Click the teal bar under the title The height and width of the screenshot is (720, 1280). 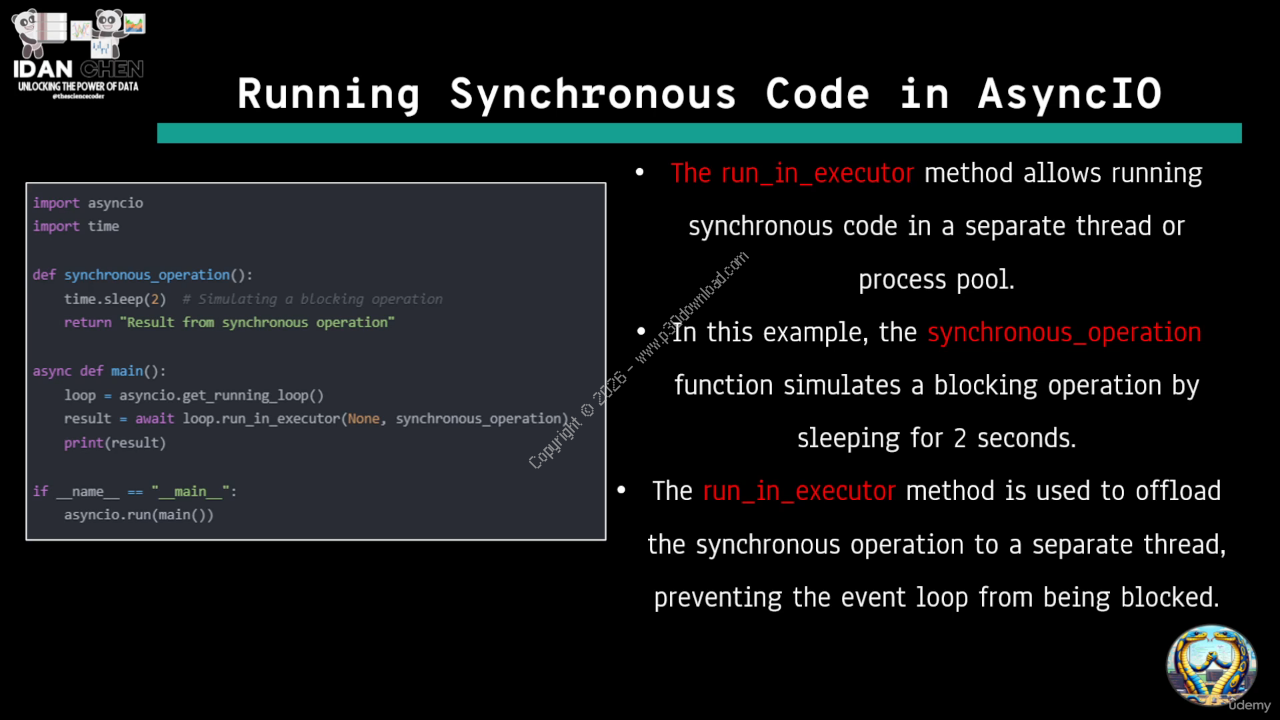[x=699, y=133]
